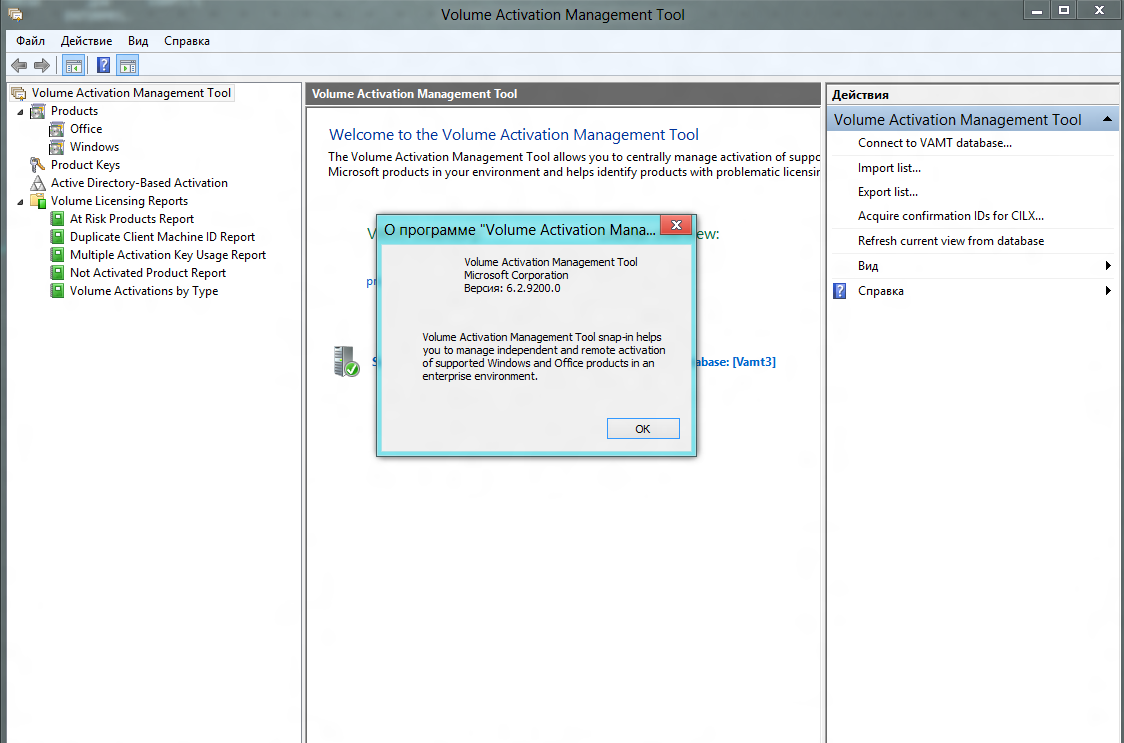The height and width of the screenshot is (743, 1124).
Task: Collapse the Volume Activation Management Tool actions header
Action: tap(1108, 120)
